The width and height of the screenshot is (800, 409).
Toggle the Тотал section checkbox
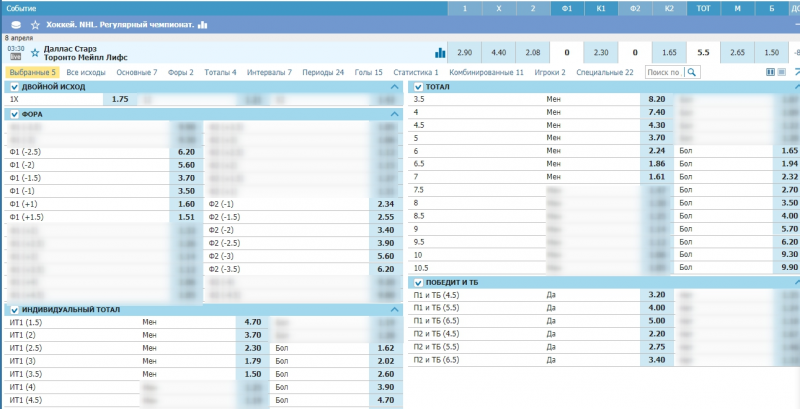pyautogui.click(x=418, y=87)
